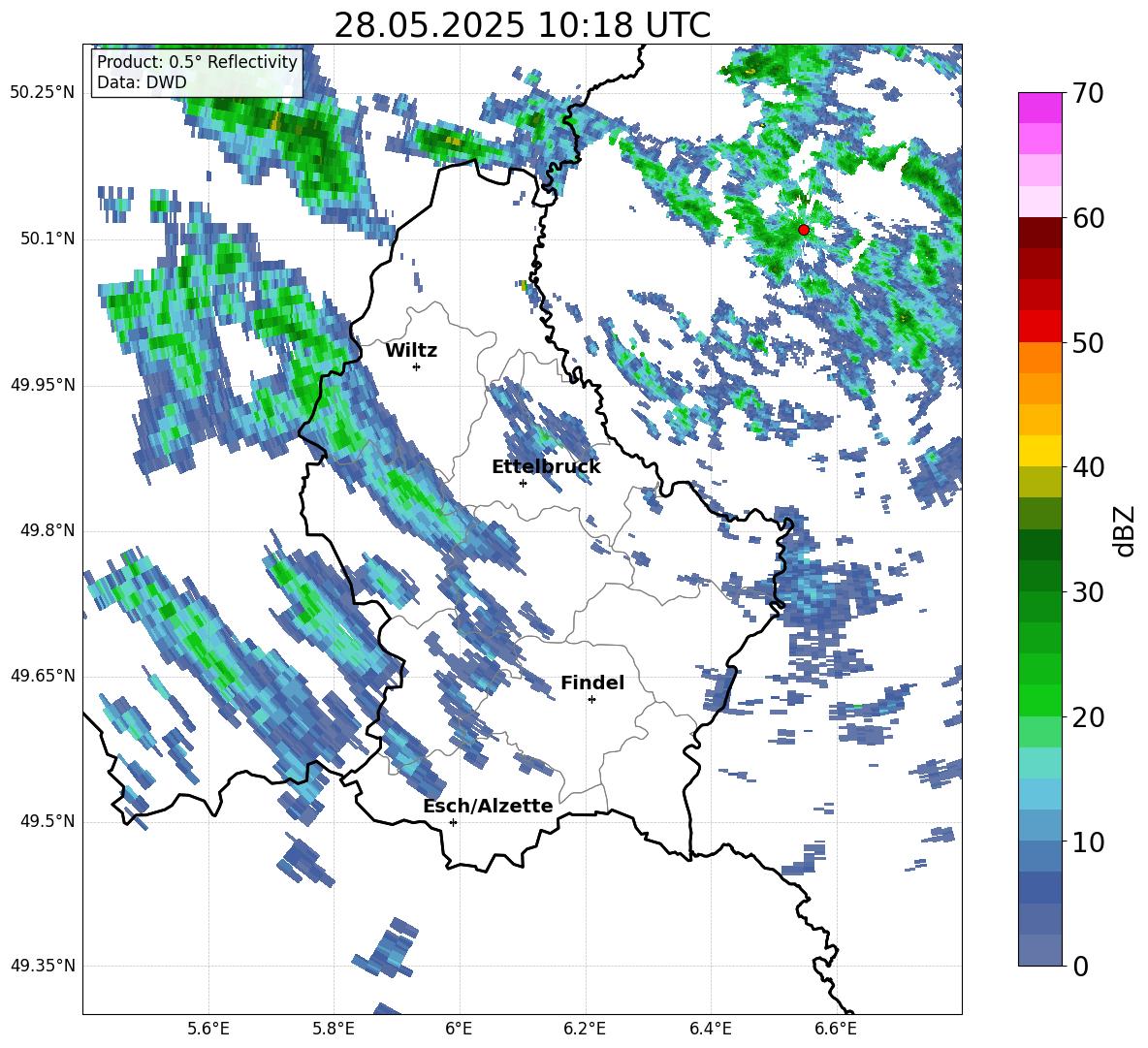Click the 50 tick on the colorbar
This screenshot has width=1148, height=1048.
pyautogui.click(x=1088, y=342)
